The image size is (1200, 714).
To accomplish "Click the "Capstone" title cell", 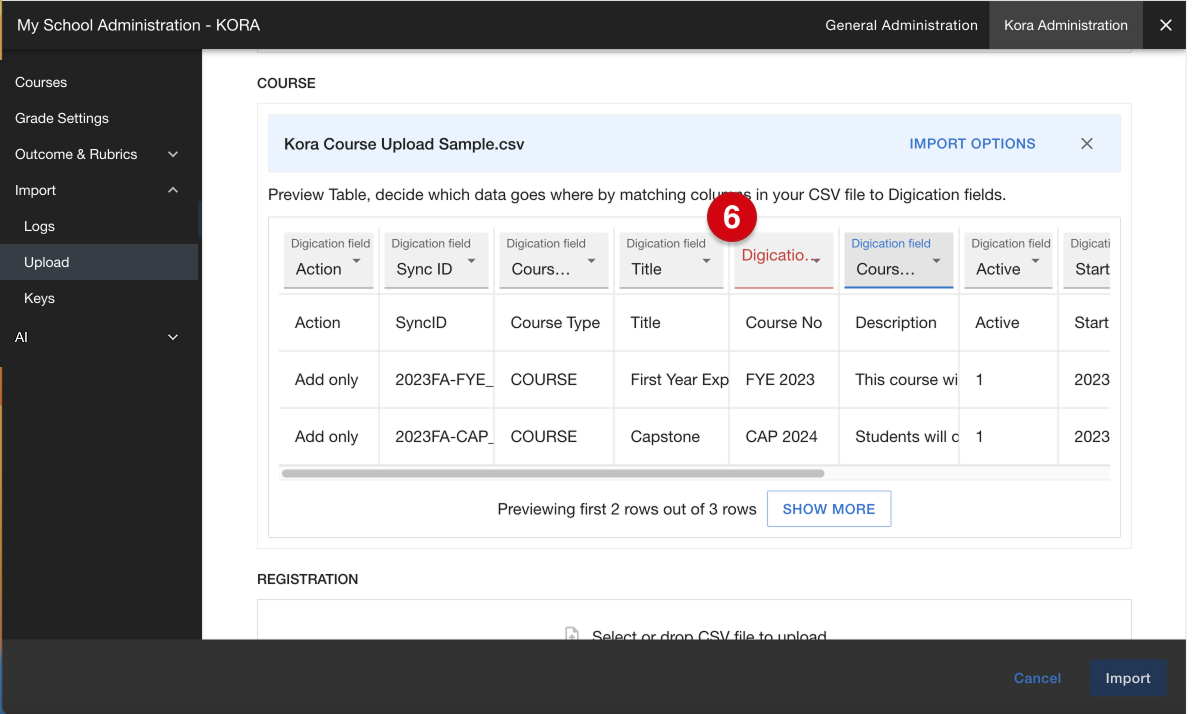I will [672, 437].
